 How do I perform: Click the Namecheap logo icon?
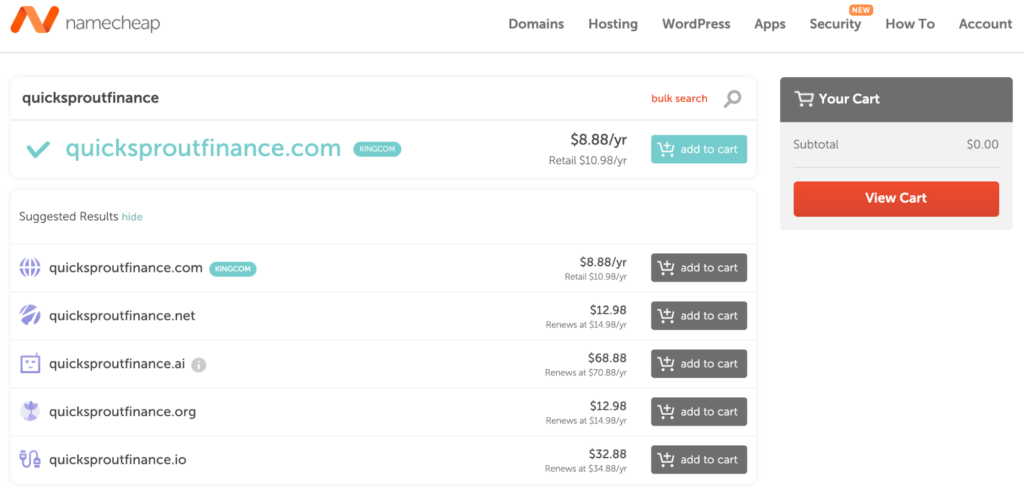33,20
